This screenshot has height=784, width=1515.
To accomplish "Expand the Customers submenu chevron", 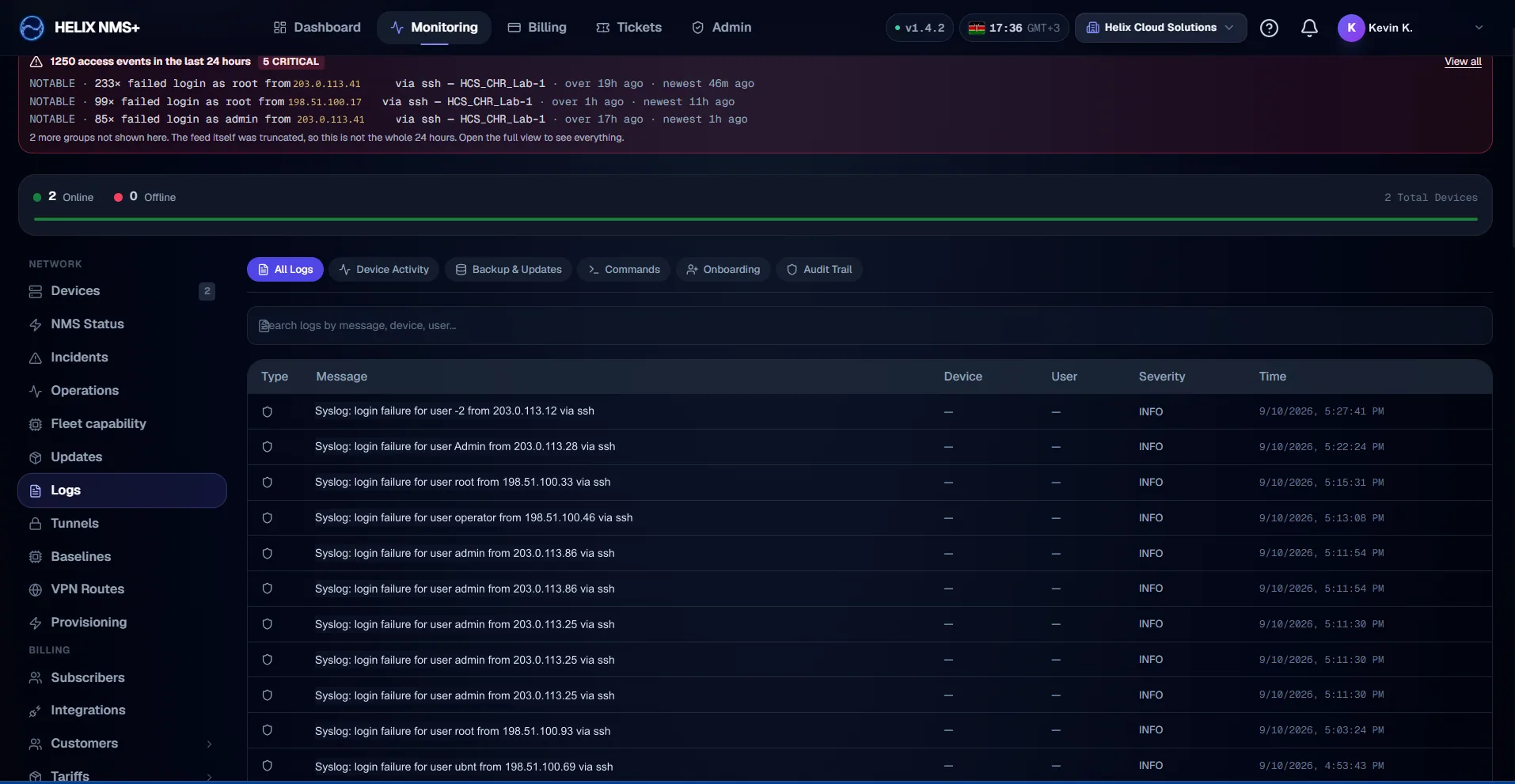I will 209,744.
